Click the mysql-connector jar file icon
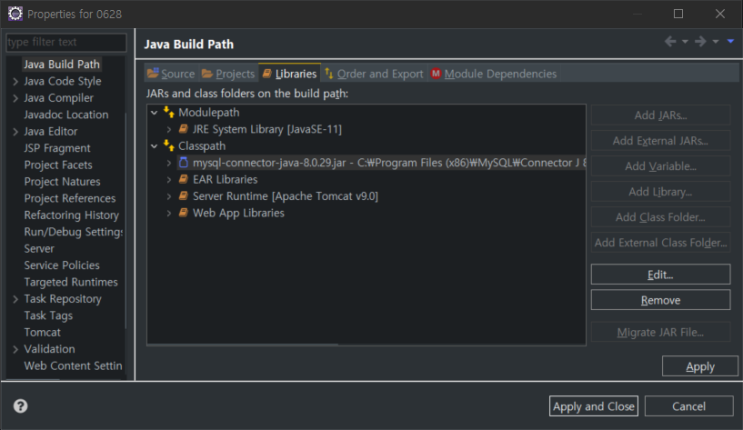Viewport: 743px width, 430px height. pos(183,163)
